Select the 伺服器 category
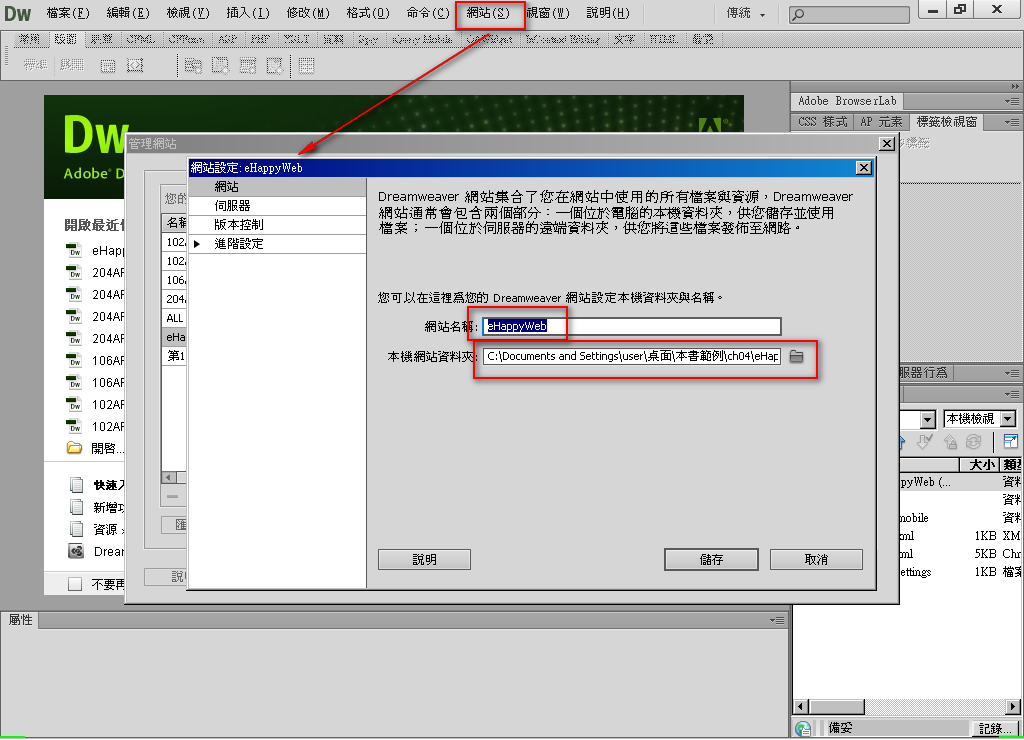This screenshot has width=1024, height=740. click(277, 206)
